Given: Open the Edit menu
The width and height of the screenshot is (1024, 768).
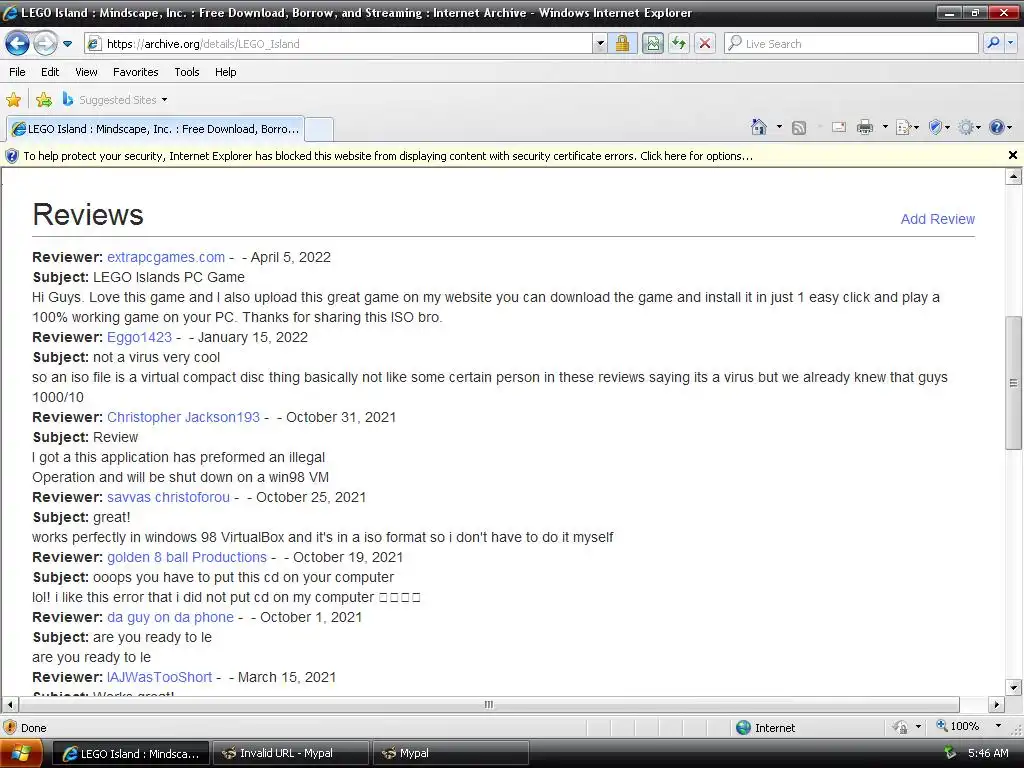Looking at the screenshot, I should [50, 72].
